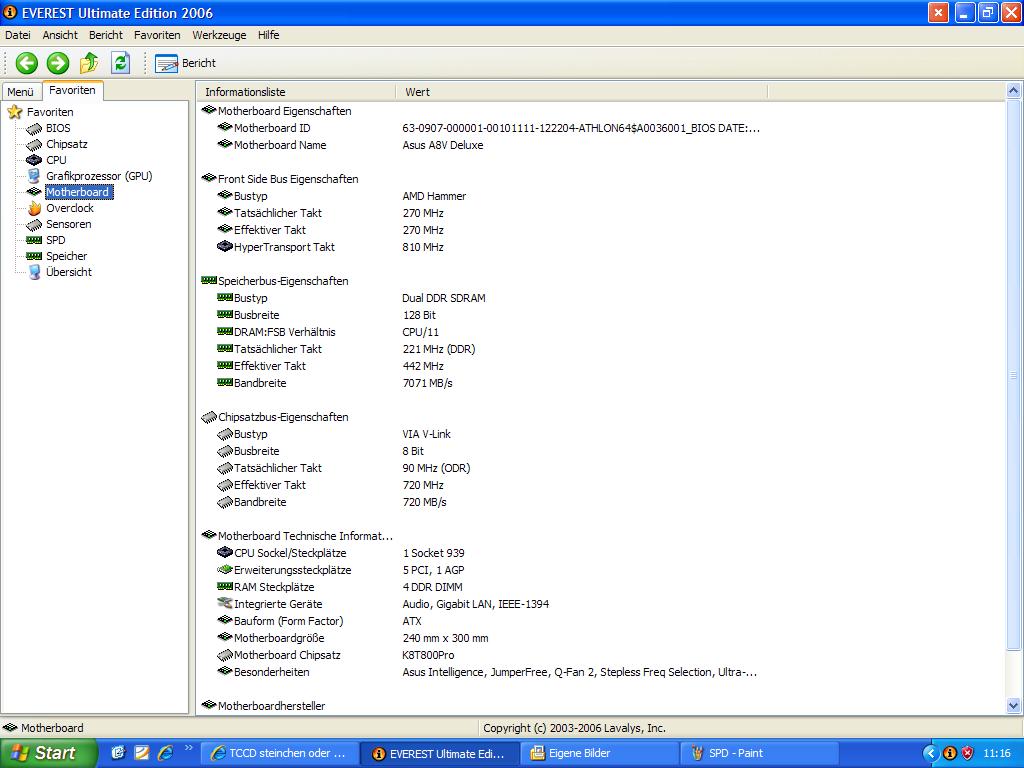Expand quick launch overflow chevron
1024x768 pixels.
tap(189, 748)
